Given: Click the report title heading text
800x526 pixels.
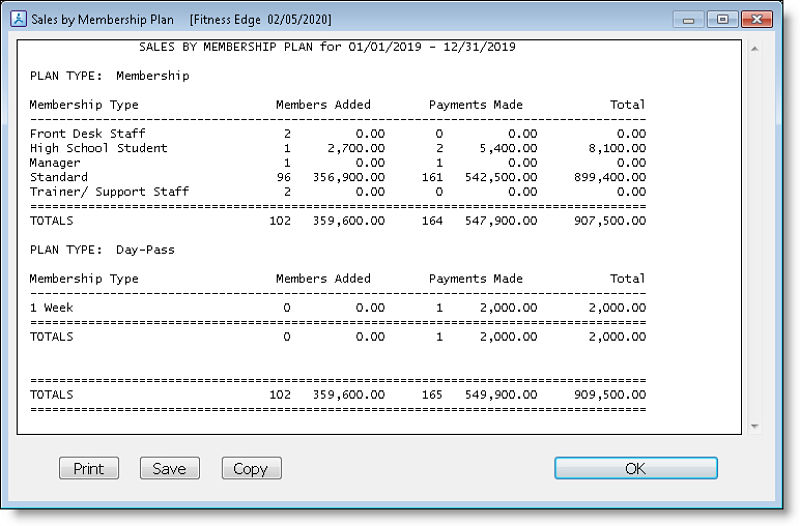Looking at the screenshot, I should click(327, 47).
